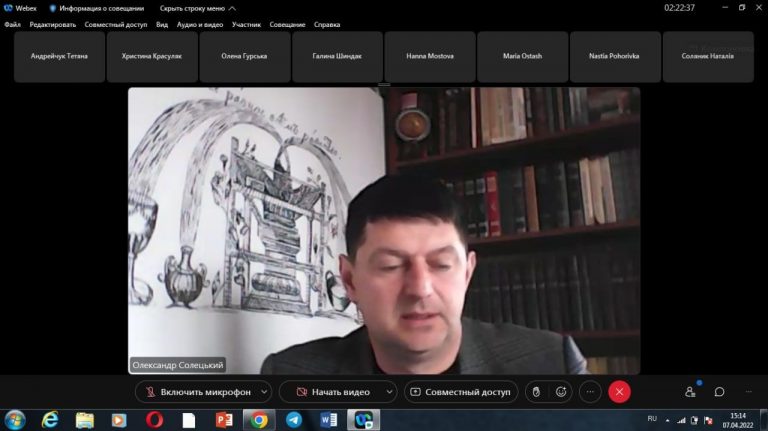Screen dimensions: 768x431
Task: Turn on camera with Начать видео
Action: [333, 392]
